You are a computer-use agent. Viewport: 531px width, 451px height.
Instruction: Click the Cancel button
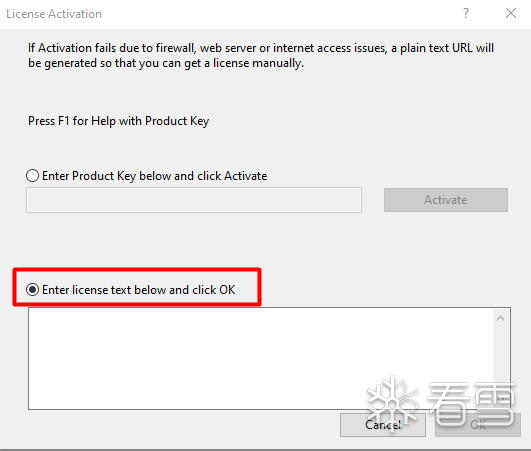point(383,425)
